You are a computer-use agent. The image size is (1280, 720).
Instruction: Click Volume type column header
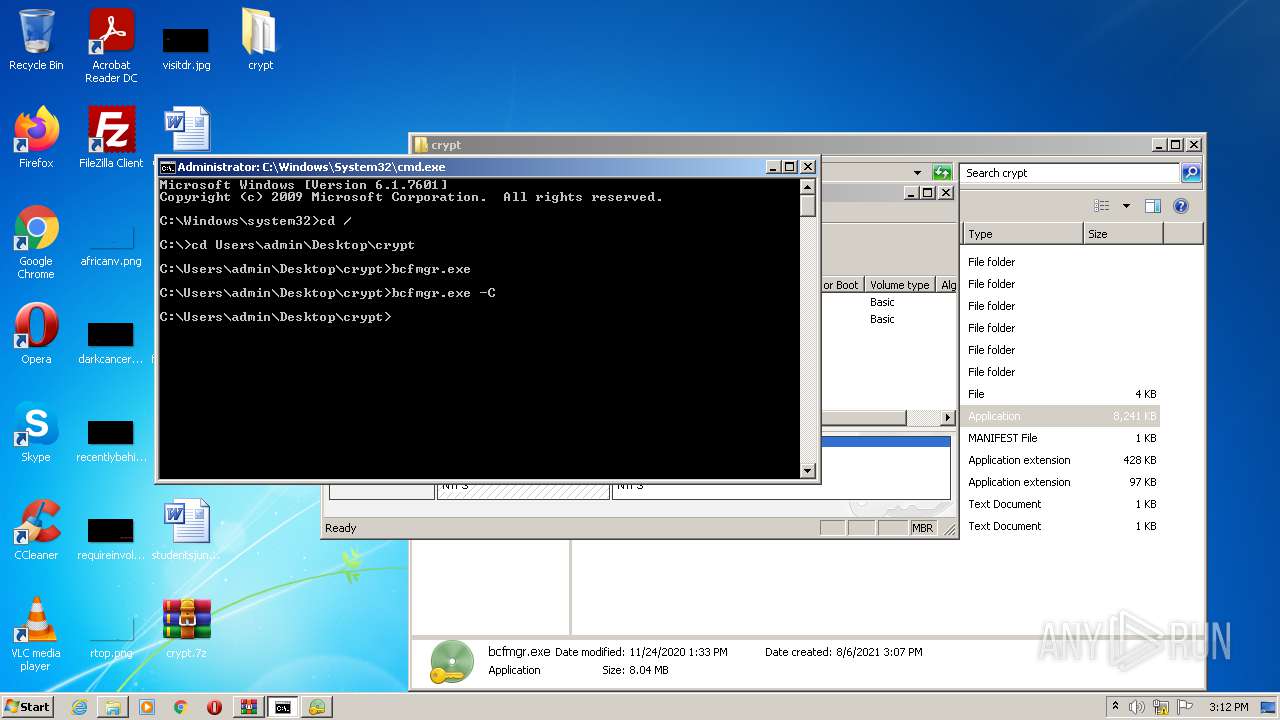click(900, 285)
